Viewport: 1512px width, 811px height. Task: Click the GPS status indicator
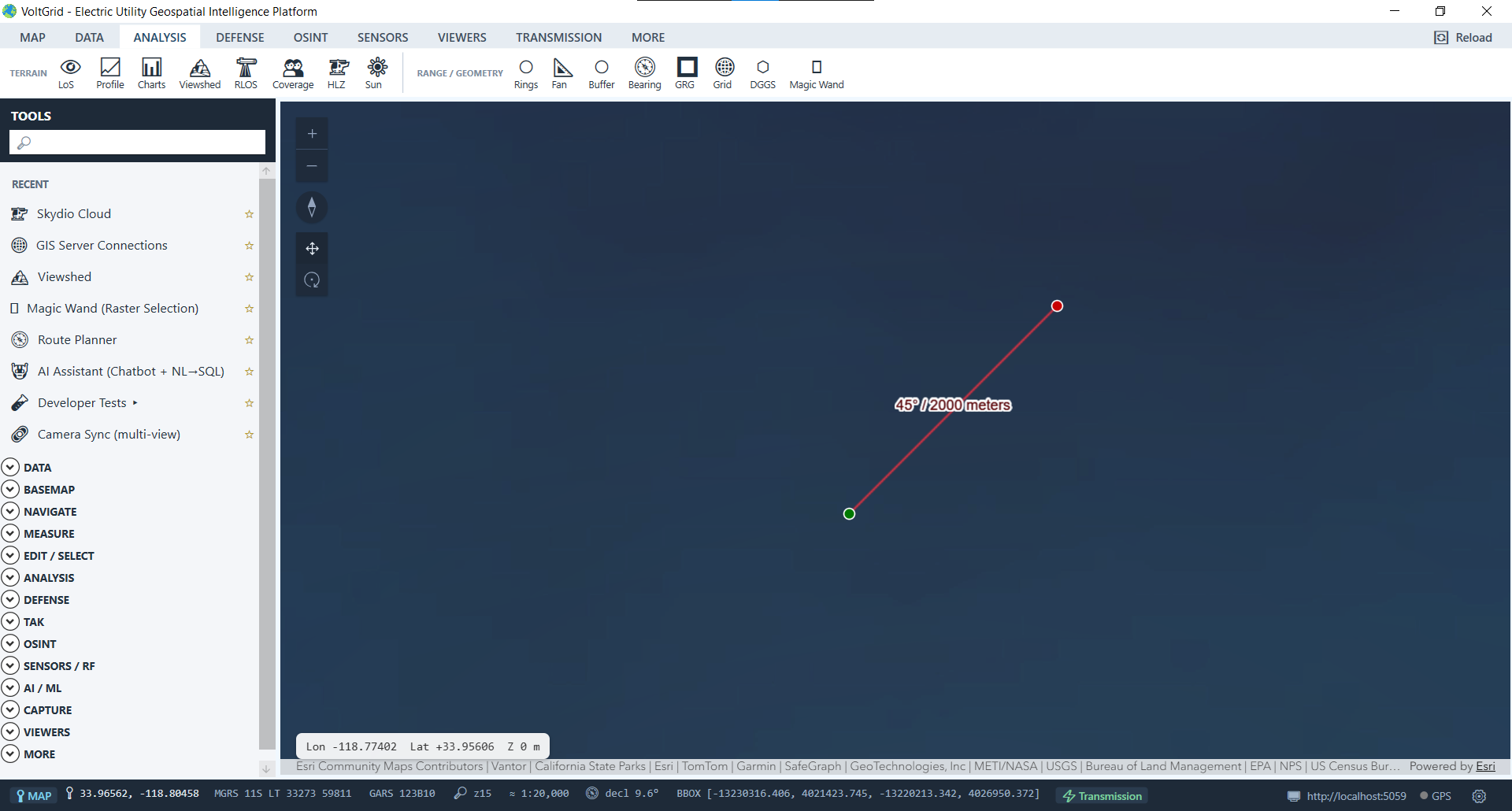(1436, 796)
